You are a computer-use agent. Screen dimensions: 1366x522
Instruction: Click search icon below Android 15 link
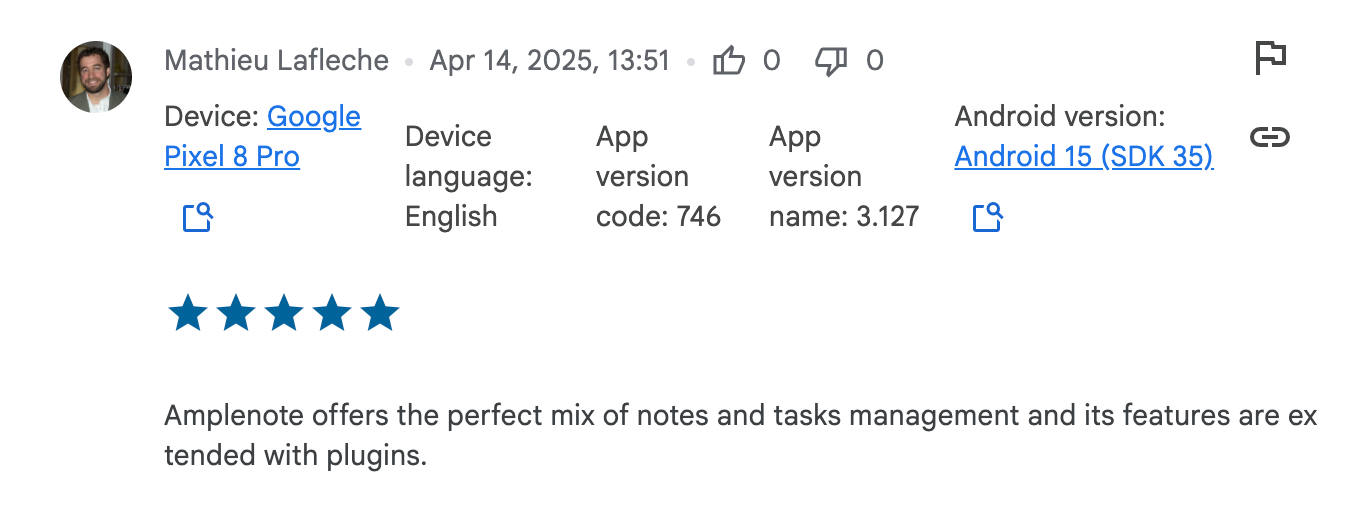(x=988, y=217)
